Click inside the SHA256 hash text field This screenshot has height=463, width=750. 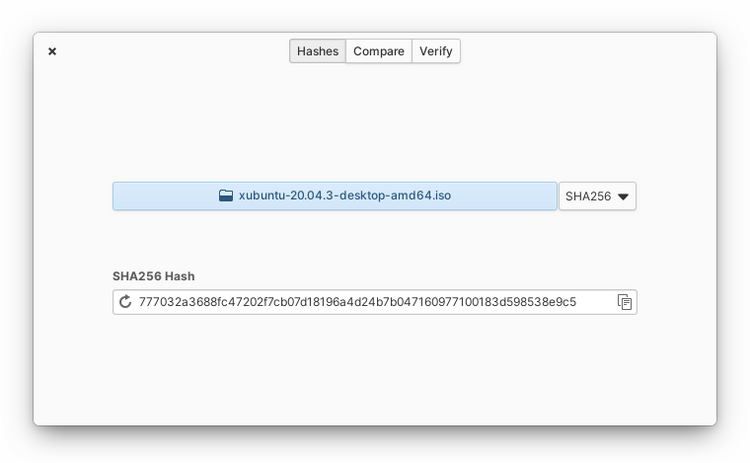375,302
